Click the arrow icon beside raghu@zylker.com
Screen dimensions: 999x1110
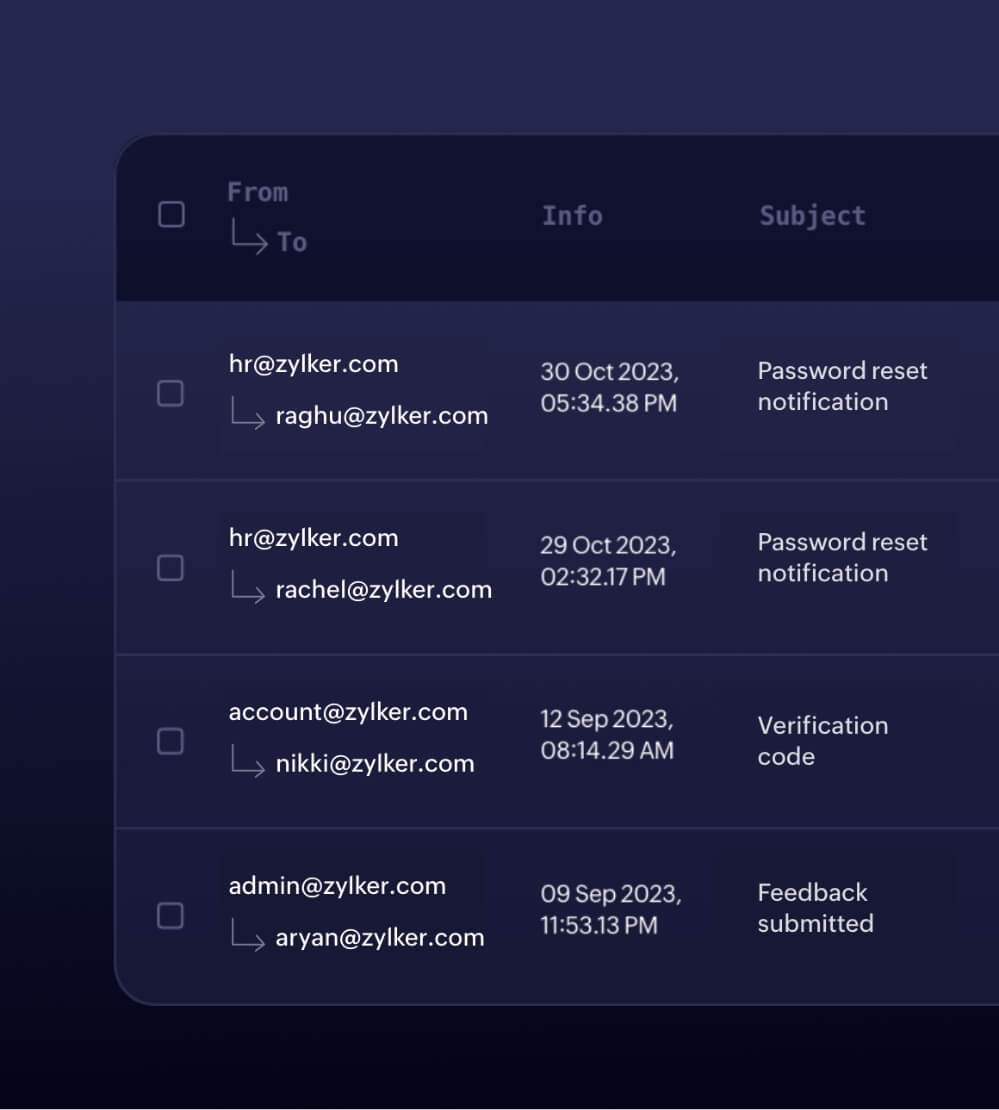[x=247, y=414]
